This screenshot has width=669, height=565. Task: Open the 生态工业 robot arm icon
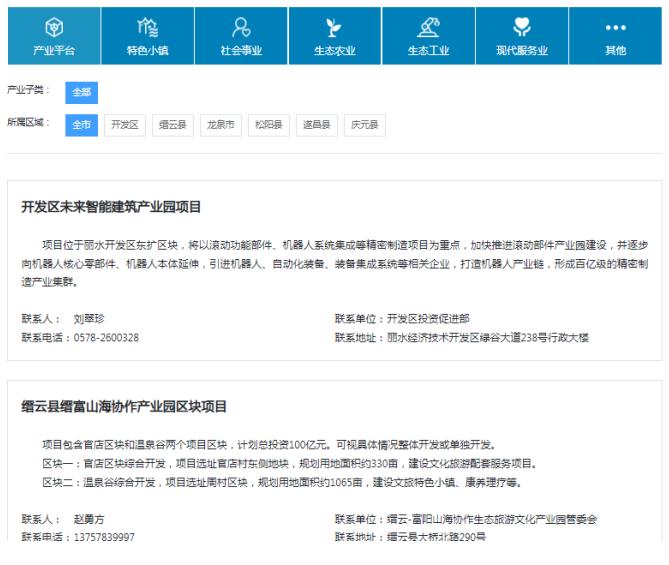pyautogui.click(x=428, y=26)
